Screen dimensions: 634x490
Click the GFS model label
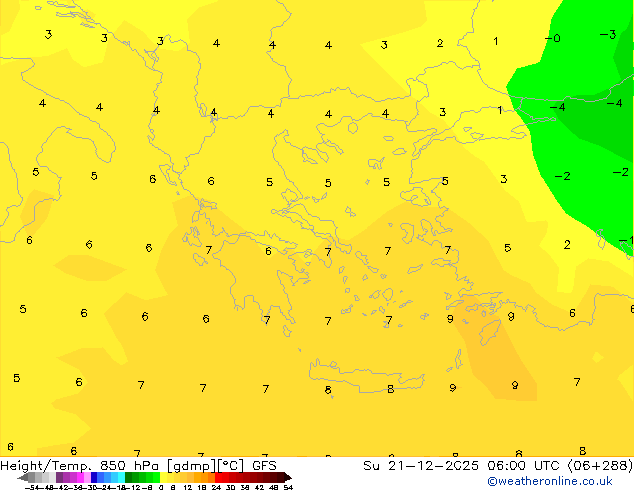point(264,466)
